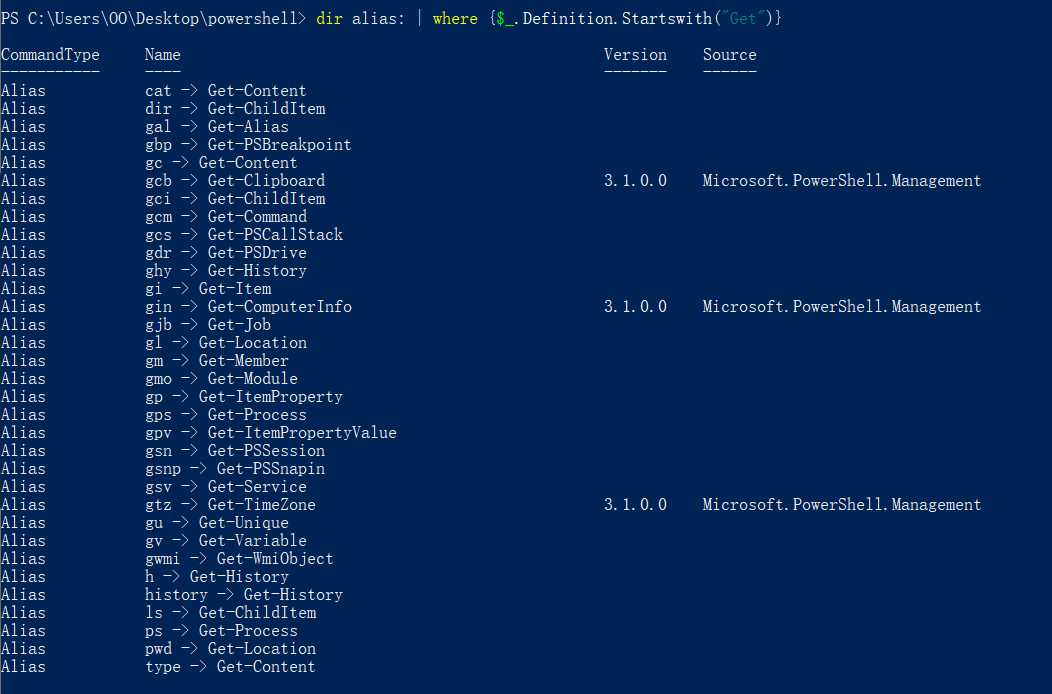This screenshot has width=1052, height=694.
Task: Click the gal -> Get-Alias entry
Action: point(217,127)
